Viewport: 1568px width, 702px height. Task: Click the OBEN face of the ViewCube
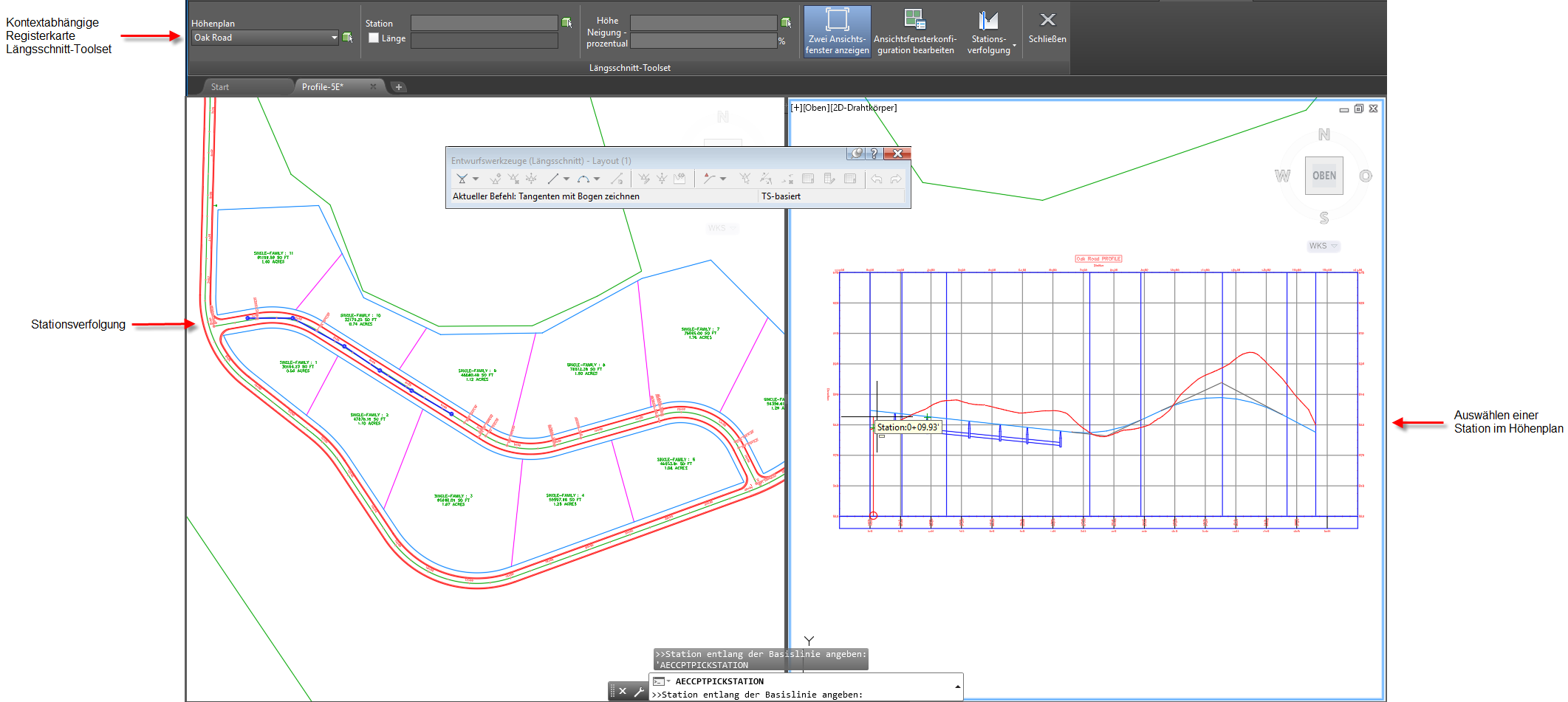[1324, 176]
